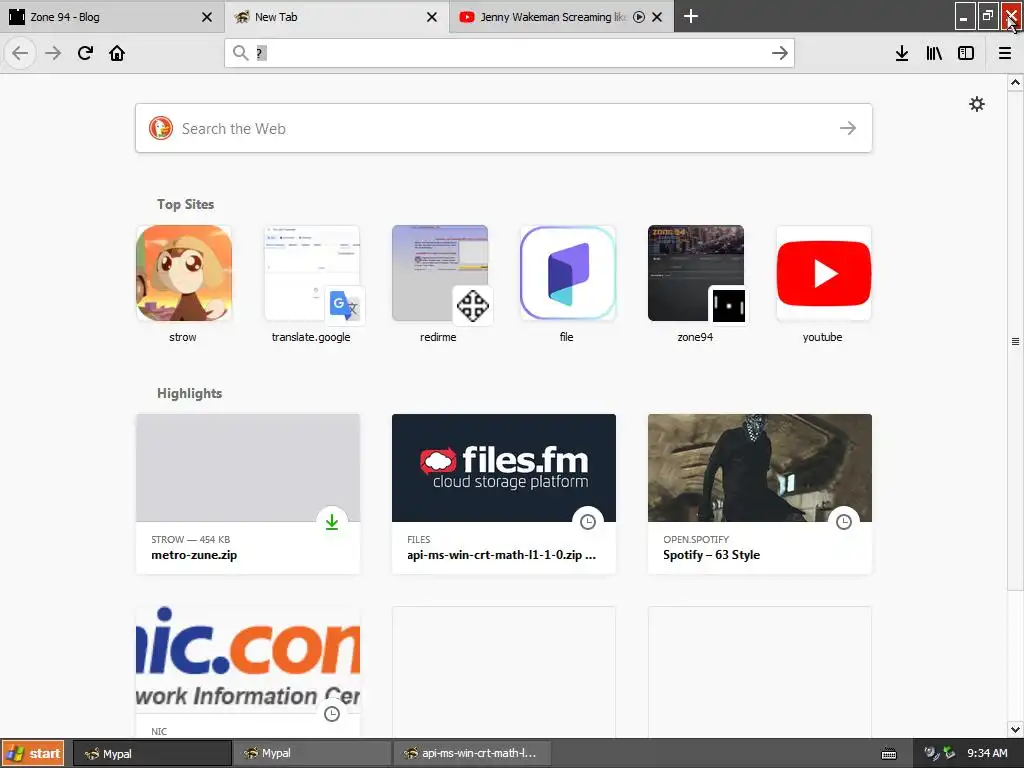1024x768 pixels.
Task: Switch to Jenny Wakeman Screaming tab
Action: tap(562, 17)
